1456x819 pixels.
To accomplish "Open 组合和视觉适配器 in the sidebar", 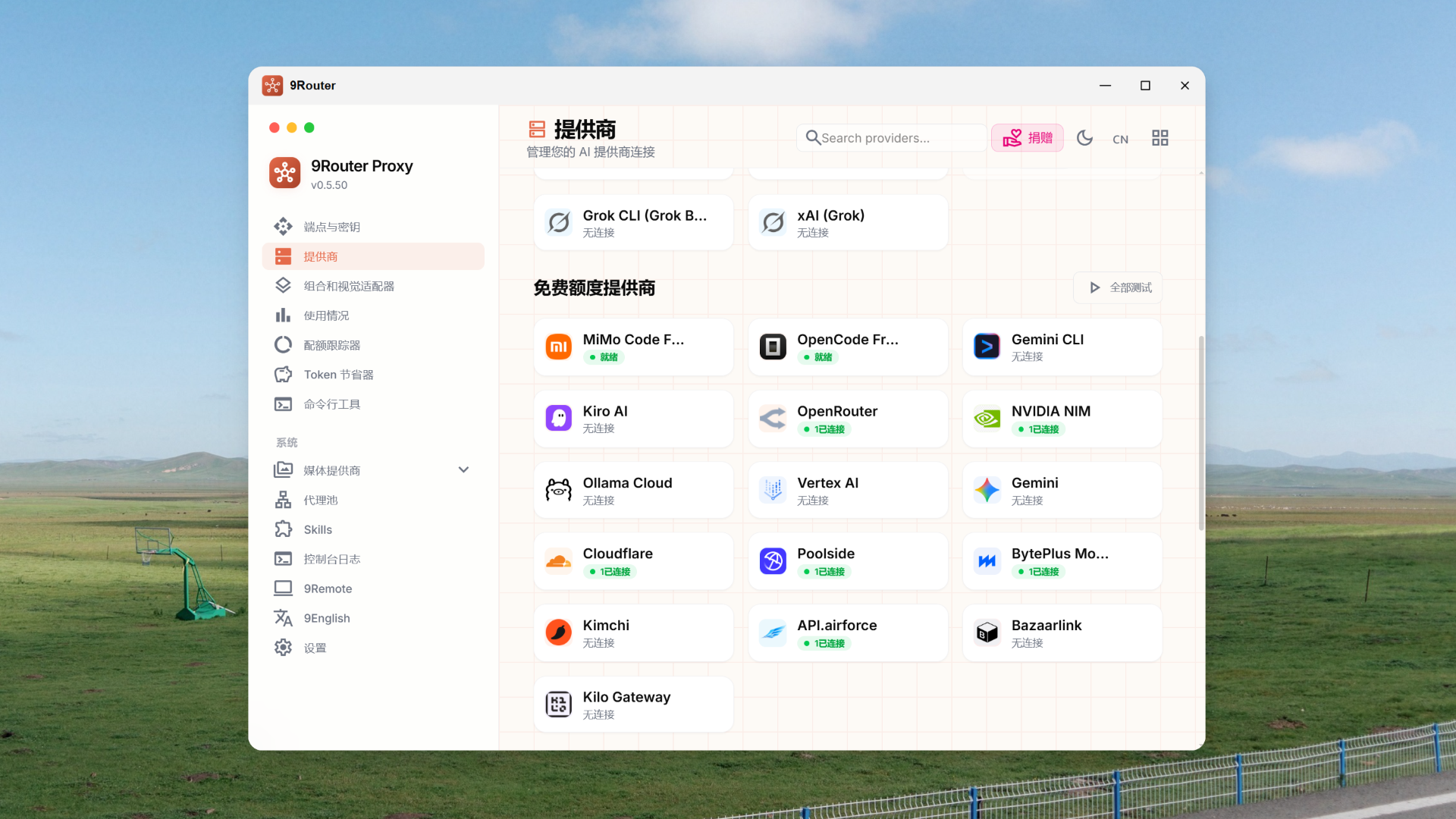I will pos(373,286).
